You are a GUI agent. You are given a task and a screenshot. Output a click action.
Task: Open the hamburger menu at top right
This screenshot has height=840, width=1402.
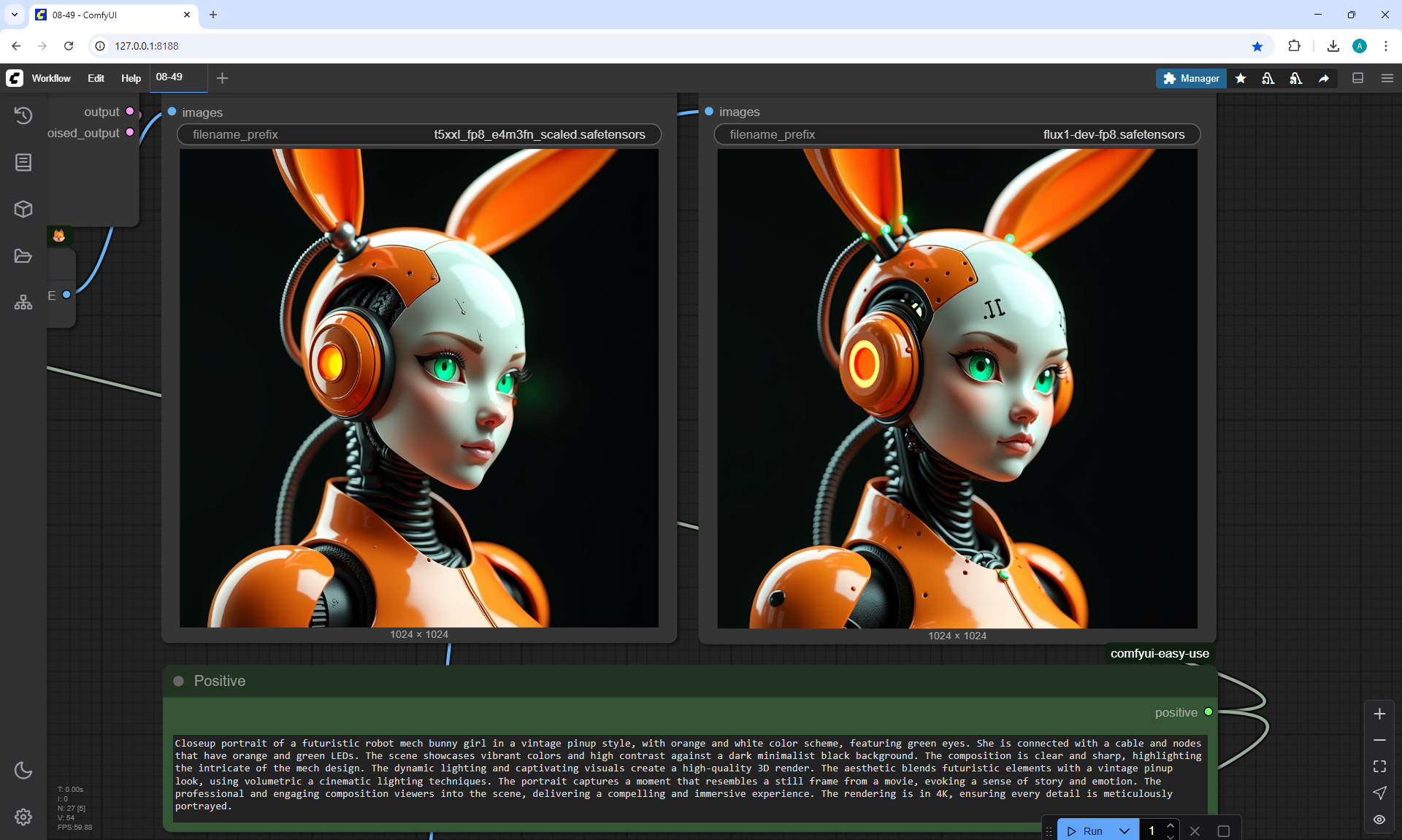pyautogui.click(x=1387, y=78)
